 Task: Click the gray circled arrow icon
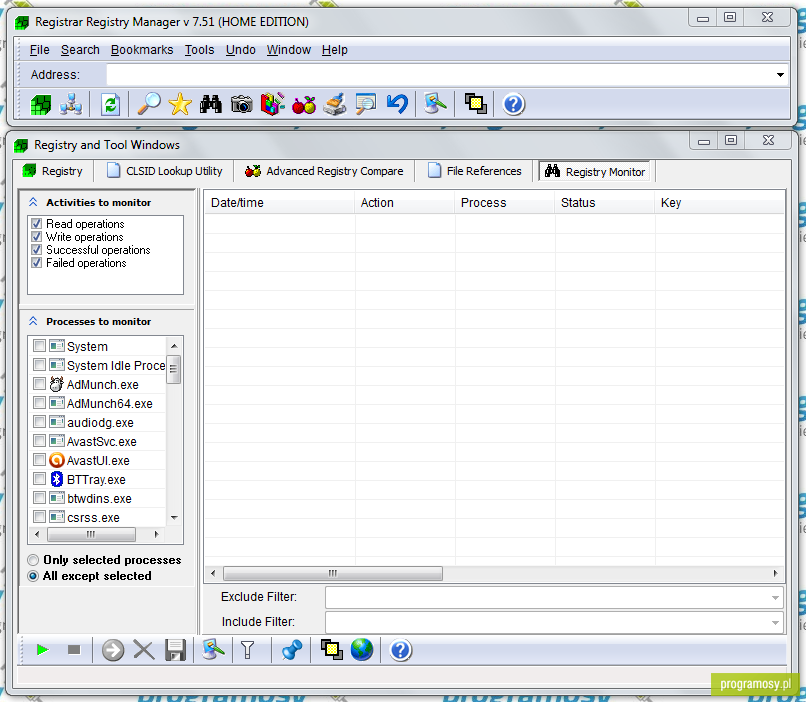pos(113,650)
